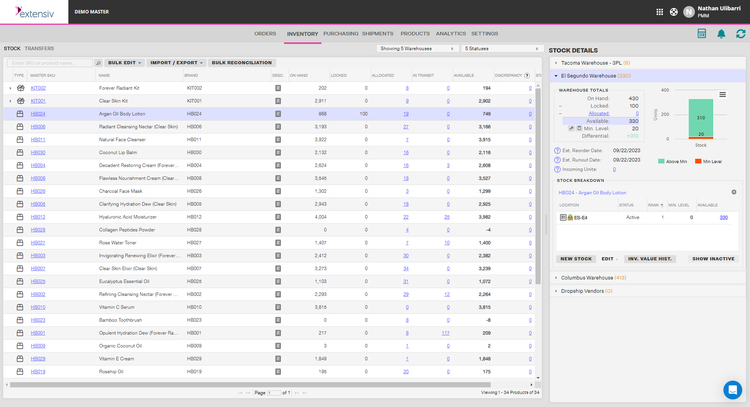Expand the KIT001 row arrow
The width and height of the screenshot is (750, 407).
click(x=10, y=101)
